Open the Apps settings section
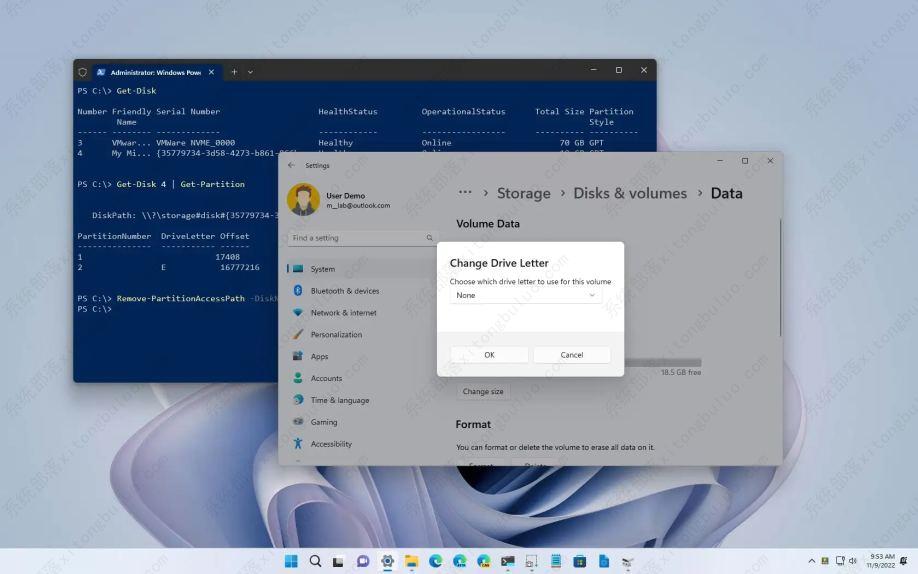Image resolution: width=918 pixels, height=574 pixels. (x=319, y=357)
